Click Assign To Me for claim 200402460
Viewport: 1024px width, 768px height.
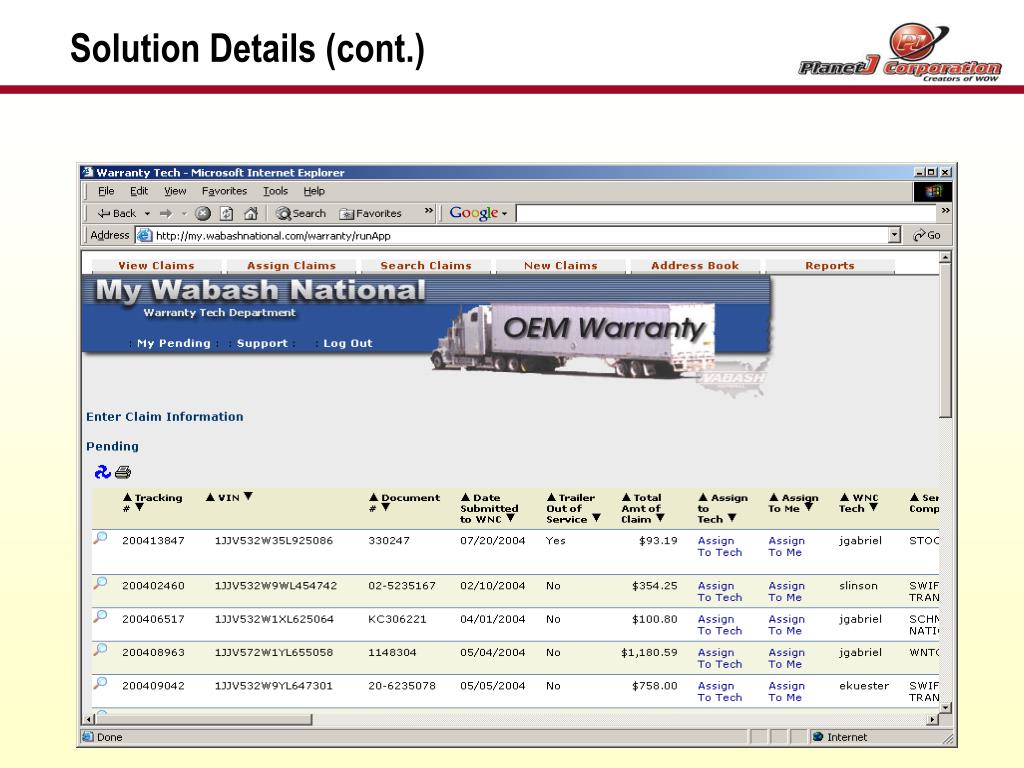(786, 592)
